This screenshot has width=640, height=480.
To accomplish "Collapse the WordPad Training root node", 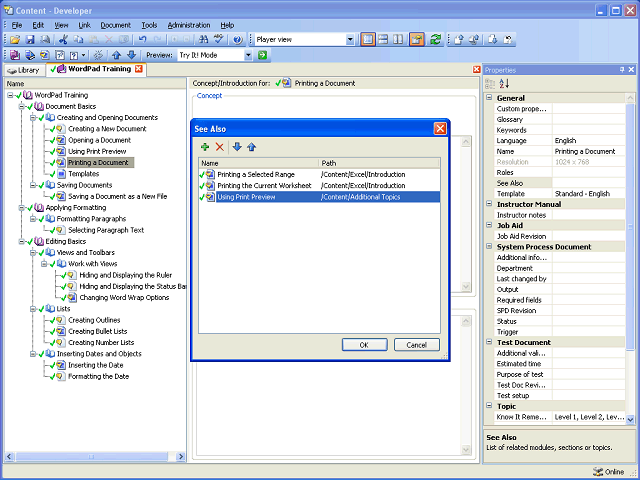I will [10, 95].
